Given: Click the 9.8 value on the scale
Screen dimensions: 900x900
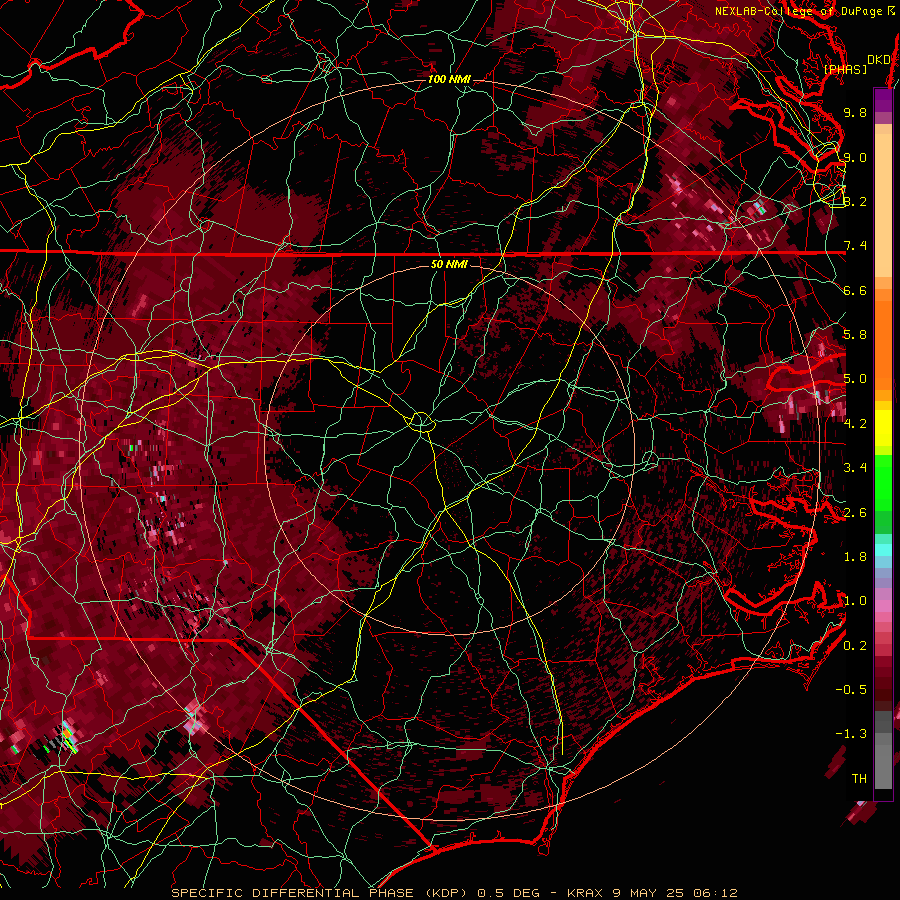Looking at the screenshot, I should [x=855, y=112].
